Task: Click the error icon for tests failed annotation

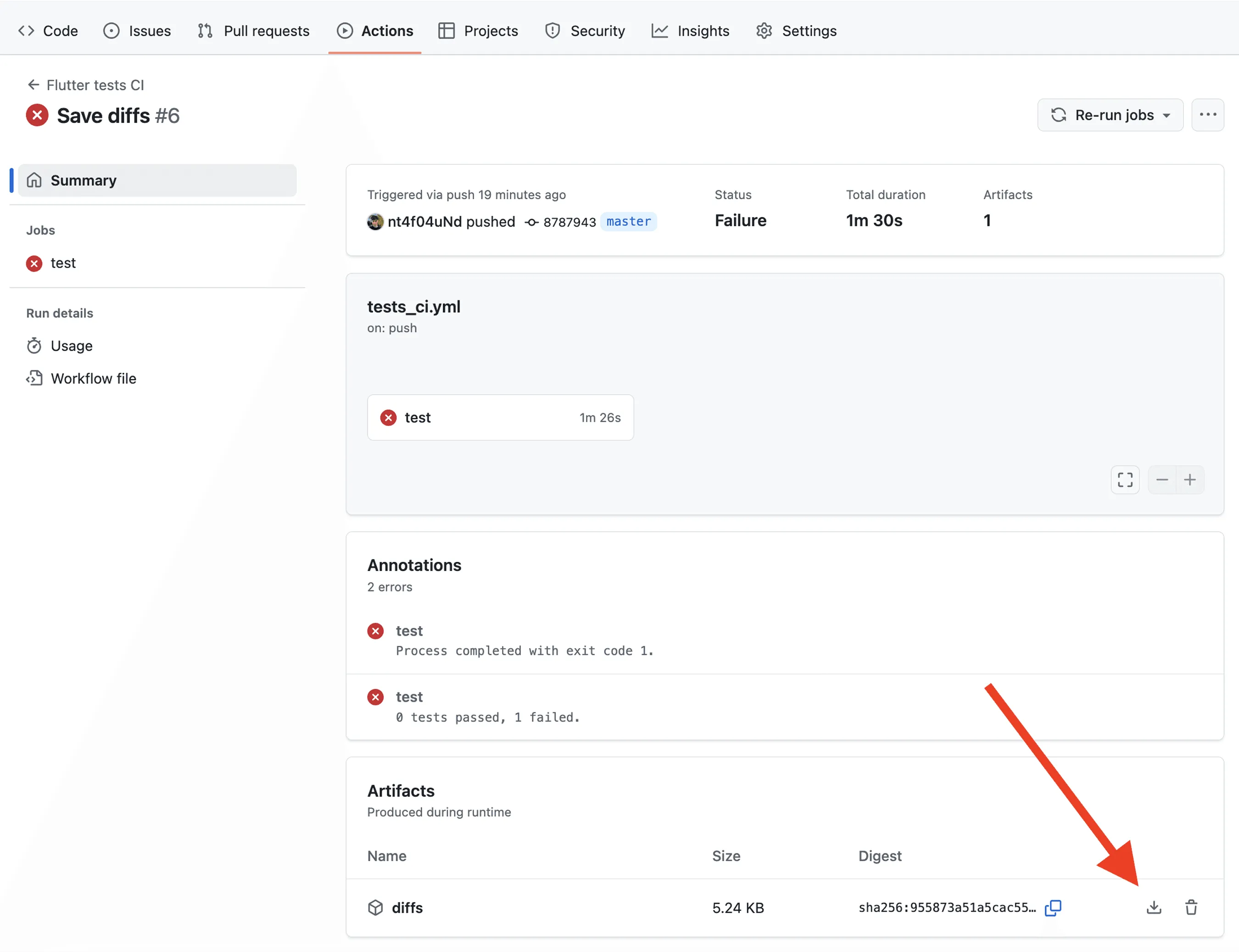Action: coord(375,697)
